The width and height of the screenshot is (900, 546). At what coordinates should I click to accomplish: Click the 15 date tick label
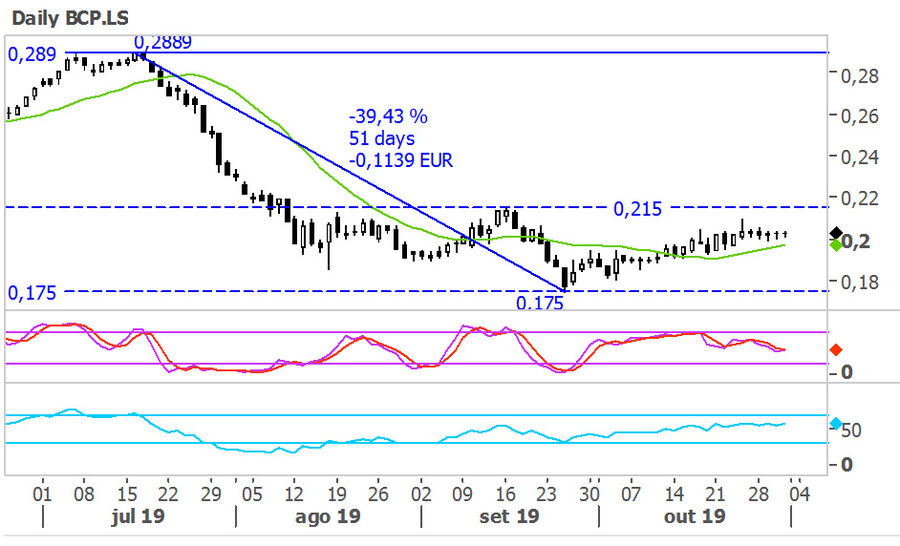point(127,494)
